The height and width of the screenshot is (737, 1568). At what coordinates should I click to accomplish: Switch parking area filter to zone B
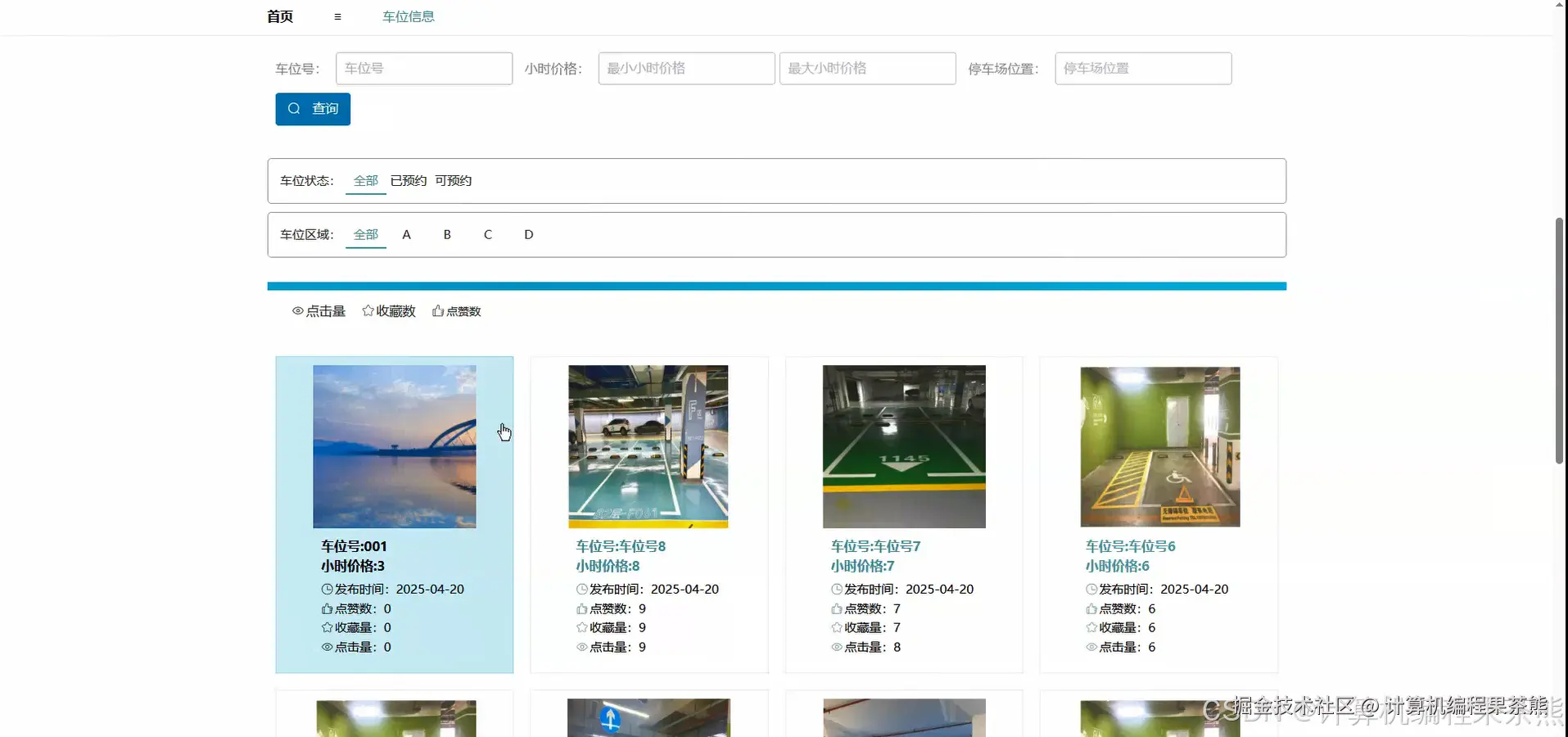[447, 234]
